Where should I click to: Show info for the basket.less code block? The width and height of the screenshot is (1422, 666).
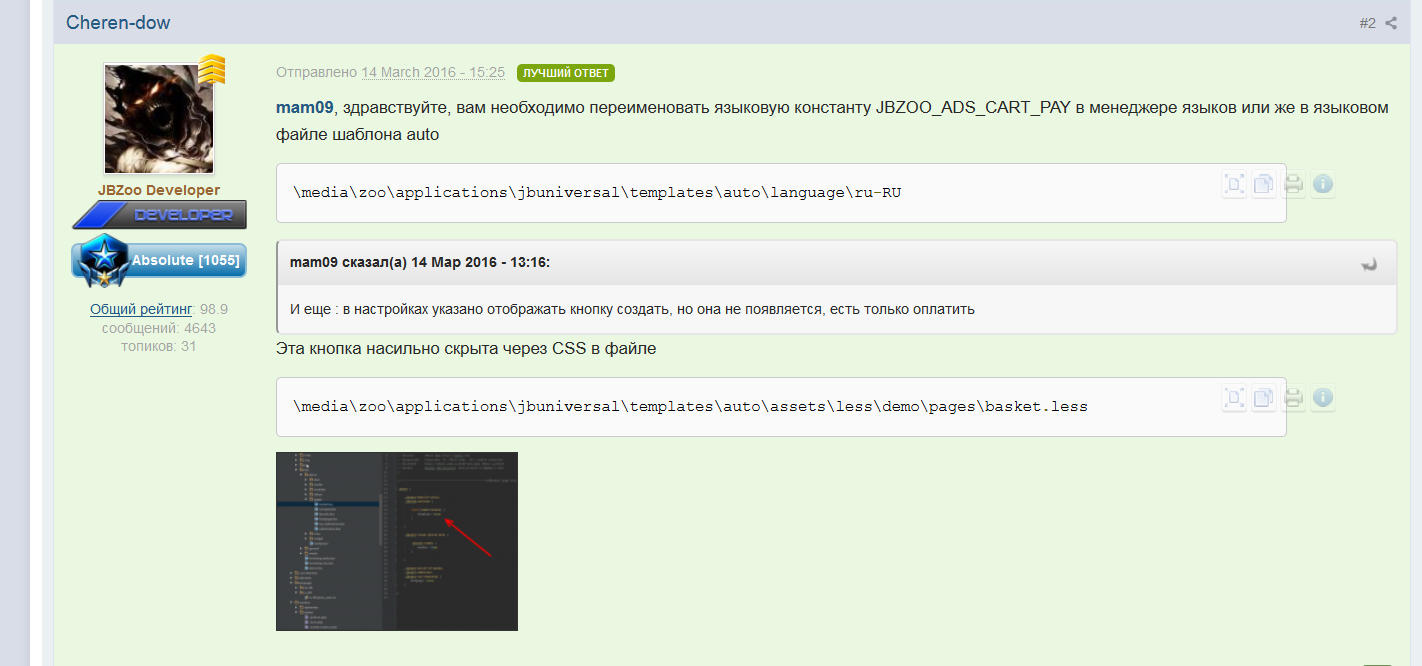(1322, 398)
